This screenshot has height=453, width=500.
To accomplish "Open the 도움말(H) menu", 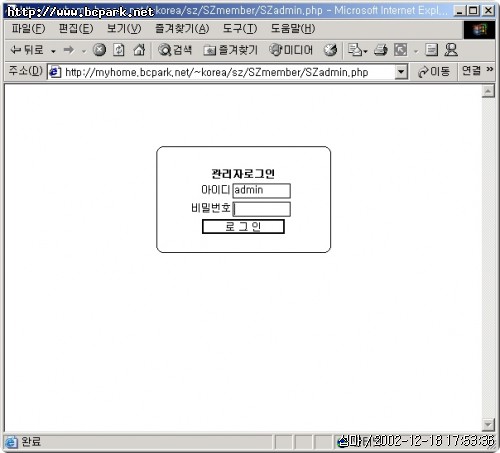I will tap(293, 29).
